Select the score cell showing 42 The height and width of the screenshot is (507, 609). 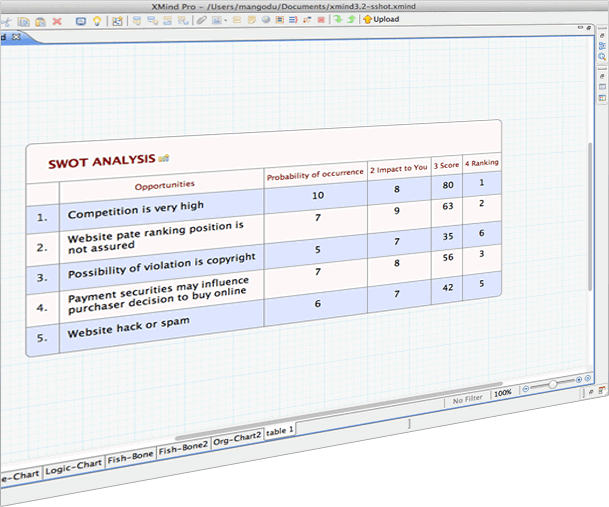click(448, 287)
